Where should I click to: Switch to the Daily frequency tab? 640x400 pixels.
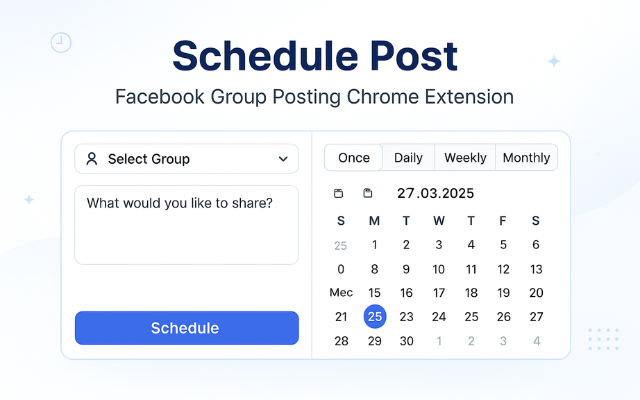tap(408, 158)
